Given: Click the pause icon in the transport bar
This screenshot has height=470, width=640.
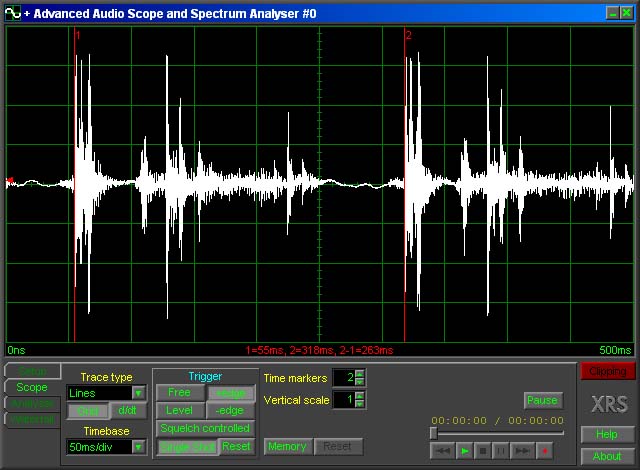Looking at the screenshot, I should click(500, 451).
